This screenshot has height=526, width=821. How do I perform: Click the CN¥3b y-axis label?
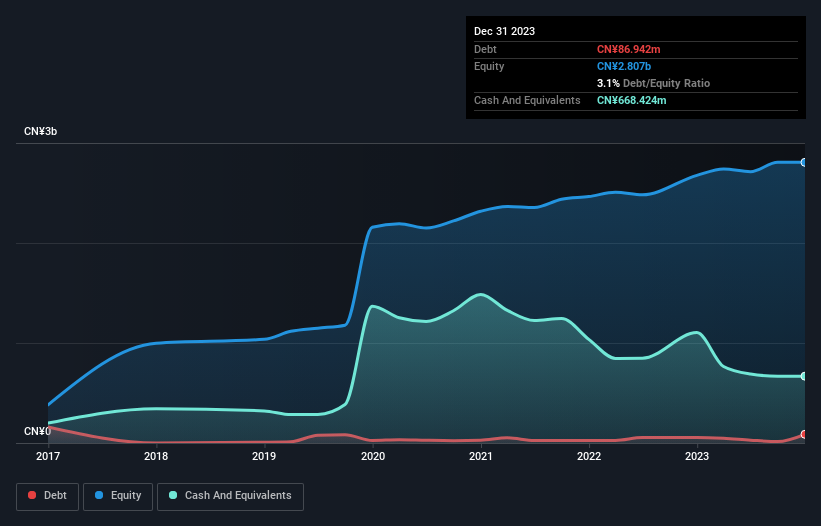[40, 131]
